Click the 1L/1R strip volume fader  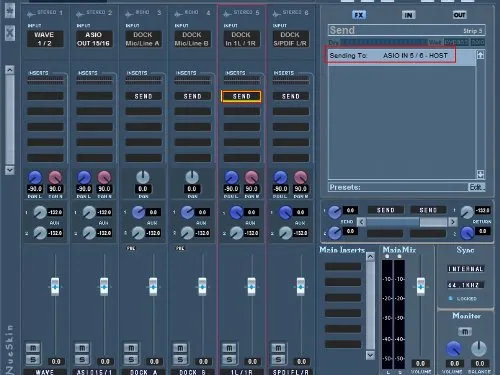251,287
